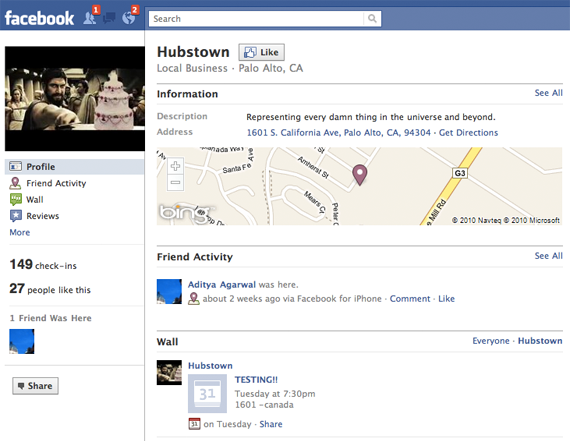Open the friend requests icon

click(90, 18)
